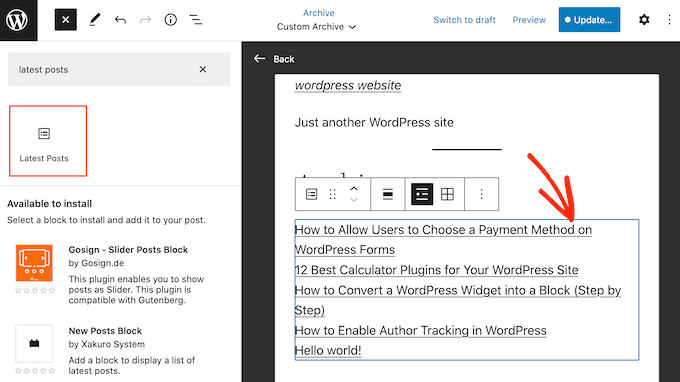
Task: Click New Posts Block star rating
Action: coord(35,371)
